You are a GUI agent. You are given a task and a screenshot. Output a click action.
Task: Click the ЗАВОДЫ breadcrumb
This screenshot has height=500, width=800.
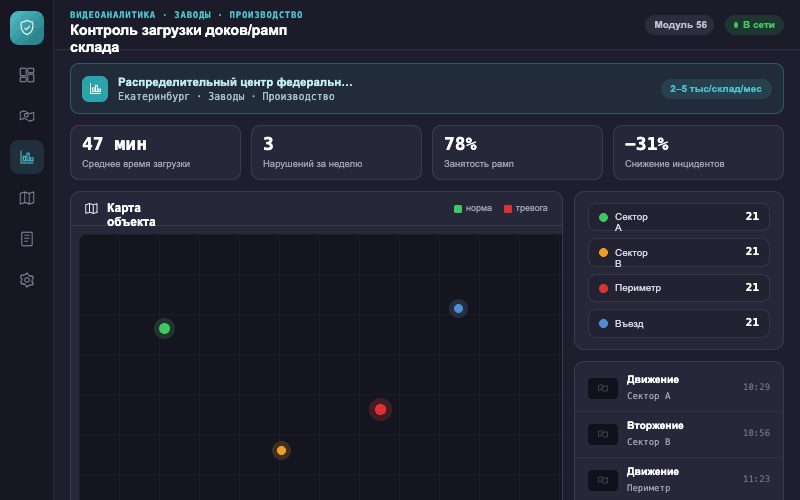[192, 15]
